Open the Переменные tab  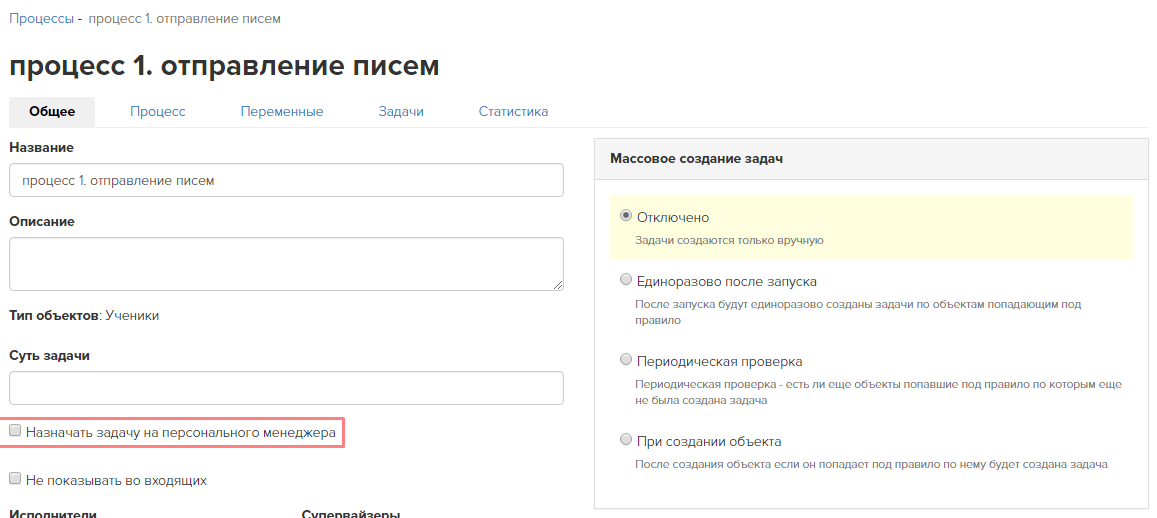pyautogui.click(x=282, y=112)
